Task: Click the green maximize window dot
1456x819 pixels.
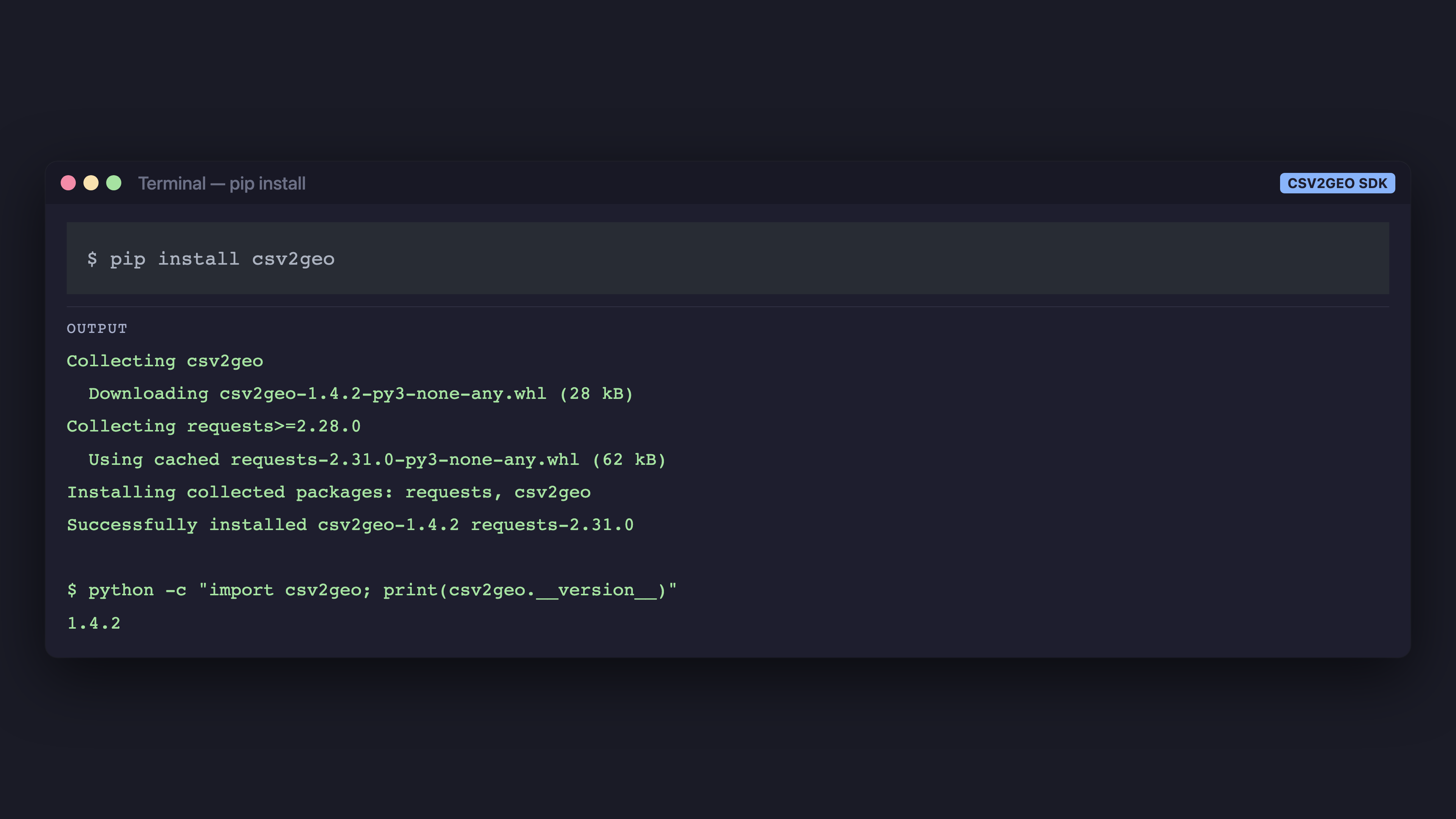Action: tap(114, 183)
